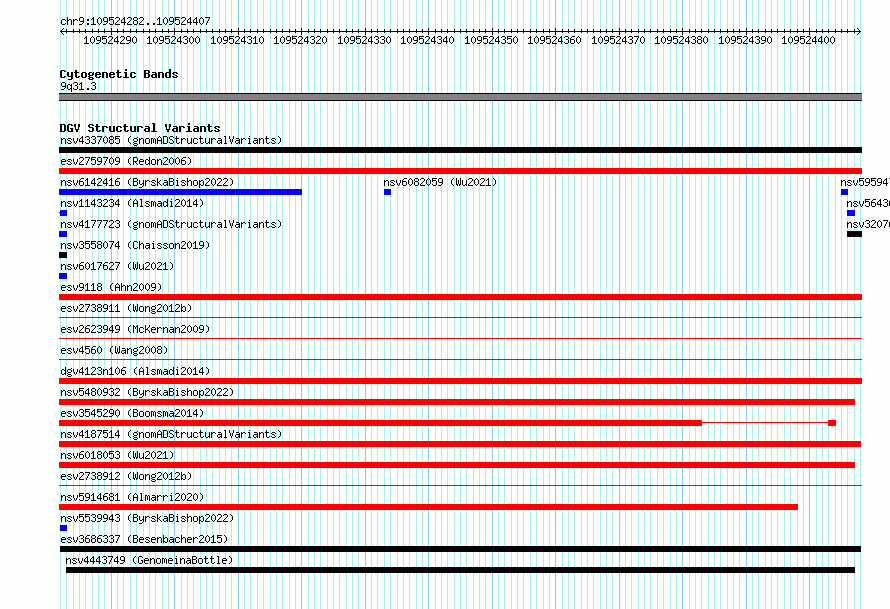Click ruler position 109524290
Viewport: 890px width, 609px height.
(x=110, y=40)
